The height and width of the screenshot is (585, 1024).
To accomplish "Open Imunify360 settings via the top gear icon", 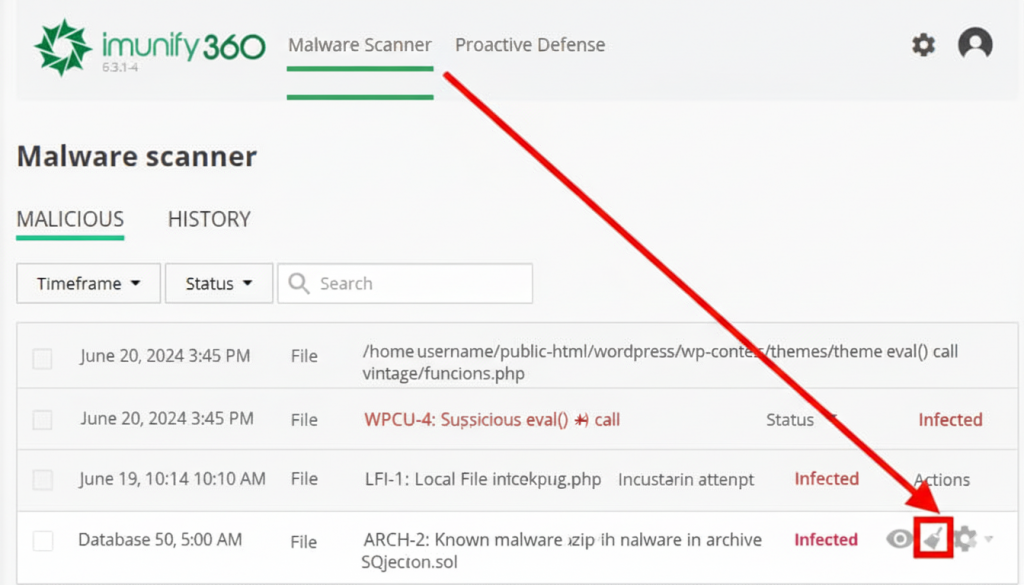I will tap(922, 45).
